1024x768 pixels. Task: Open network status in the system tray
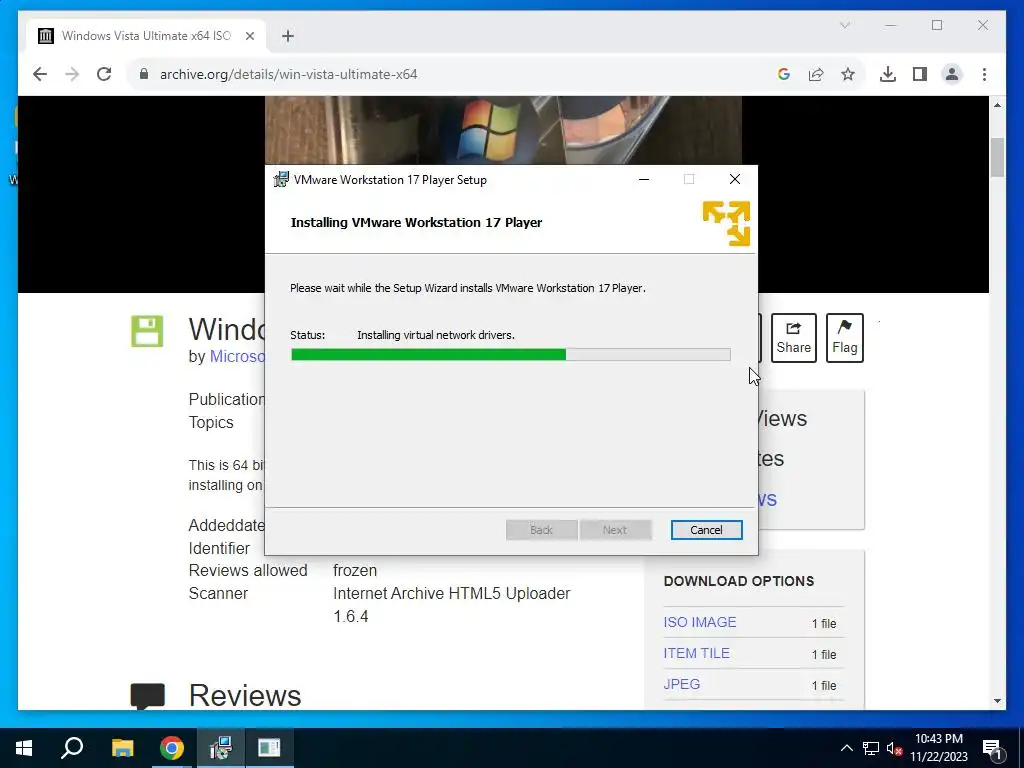tap(871, 748)
